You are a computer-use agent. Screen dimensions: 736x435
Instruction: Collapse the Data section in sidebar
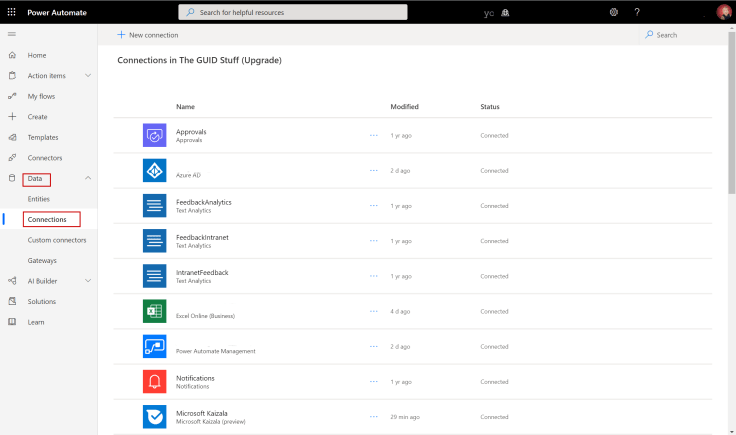[x=88, y=178]
